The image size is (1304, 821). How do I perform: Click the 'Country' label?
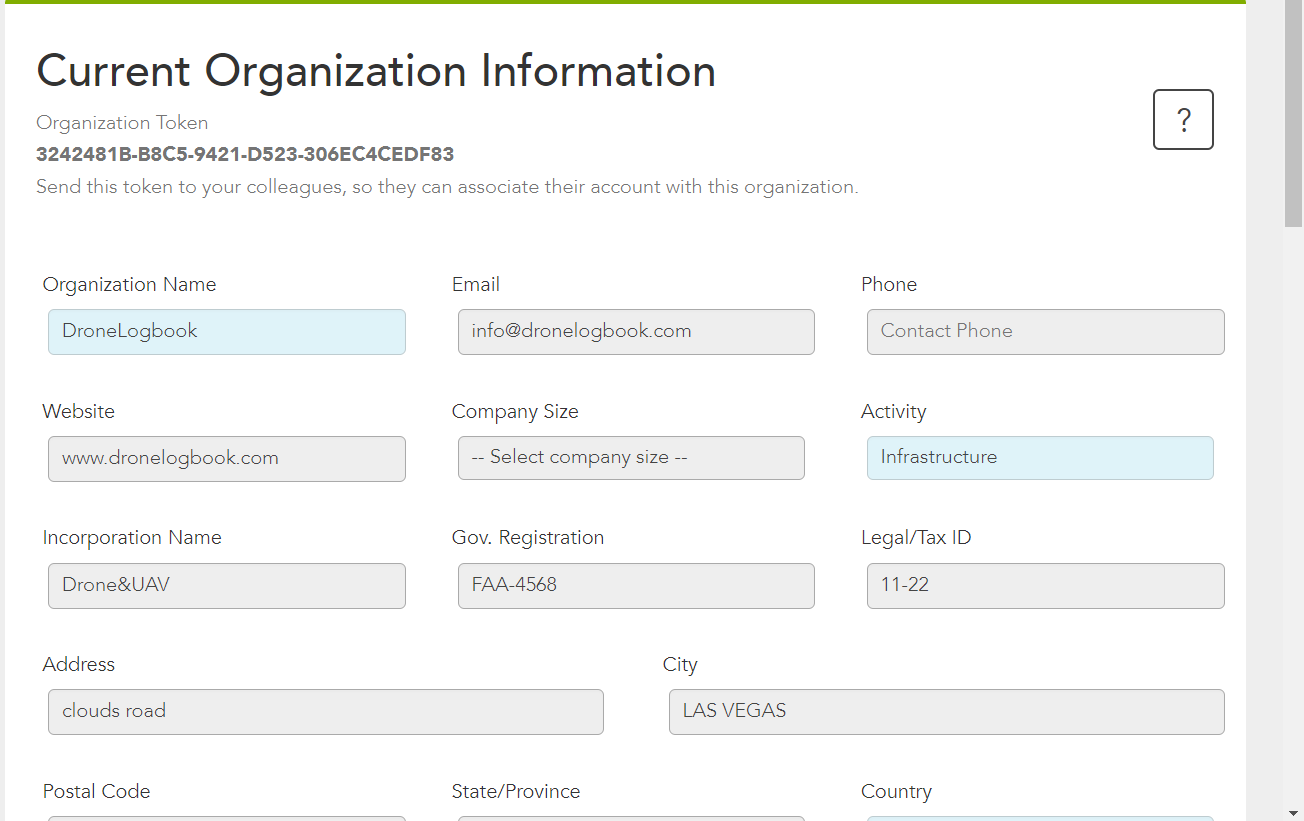tap(896, 792)
